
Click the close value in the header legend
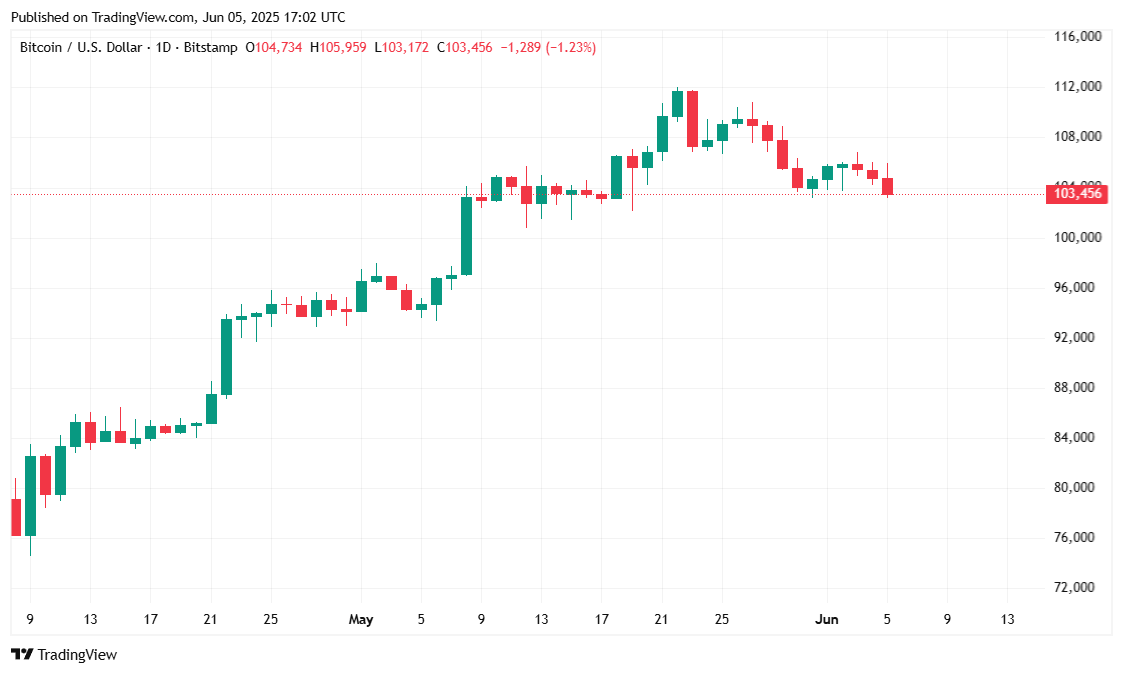click(x=469, y=47)
